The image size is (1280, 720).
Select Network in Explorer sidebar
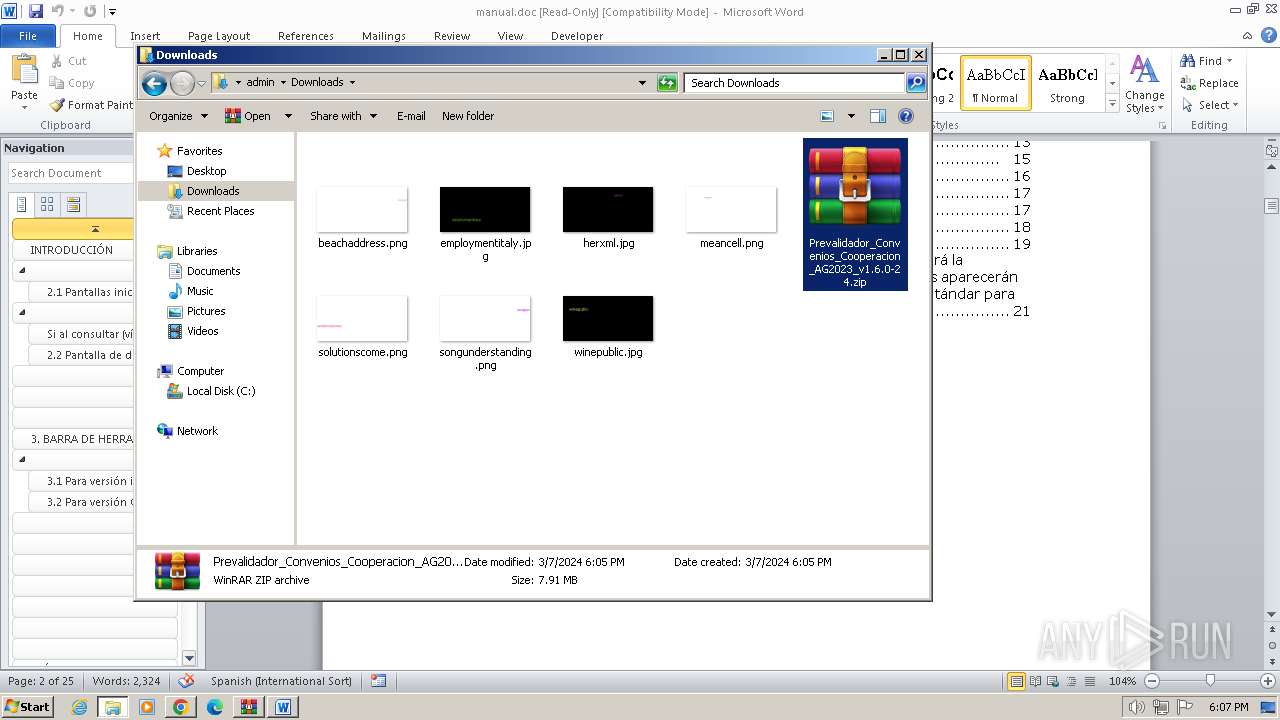point(197,431)
